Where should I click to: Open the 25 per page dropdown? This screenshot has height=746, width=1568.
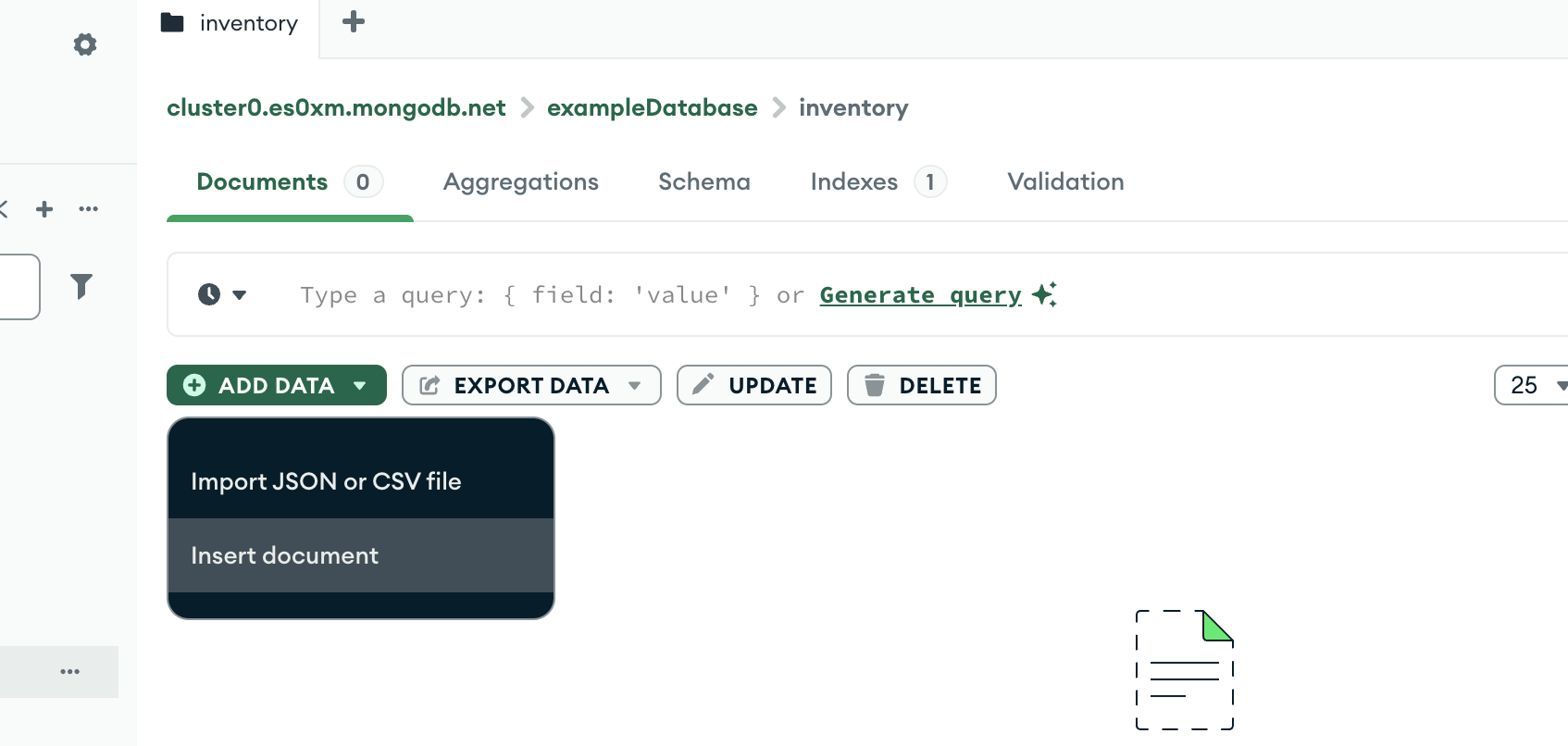click(x=1531, y=385)
